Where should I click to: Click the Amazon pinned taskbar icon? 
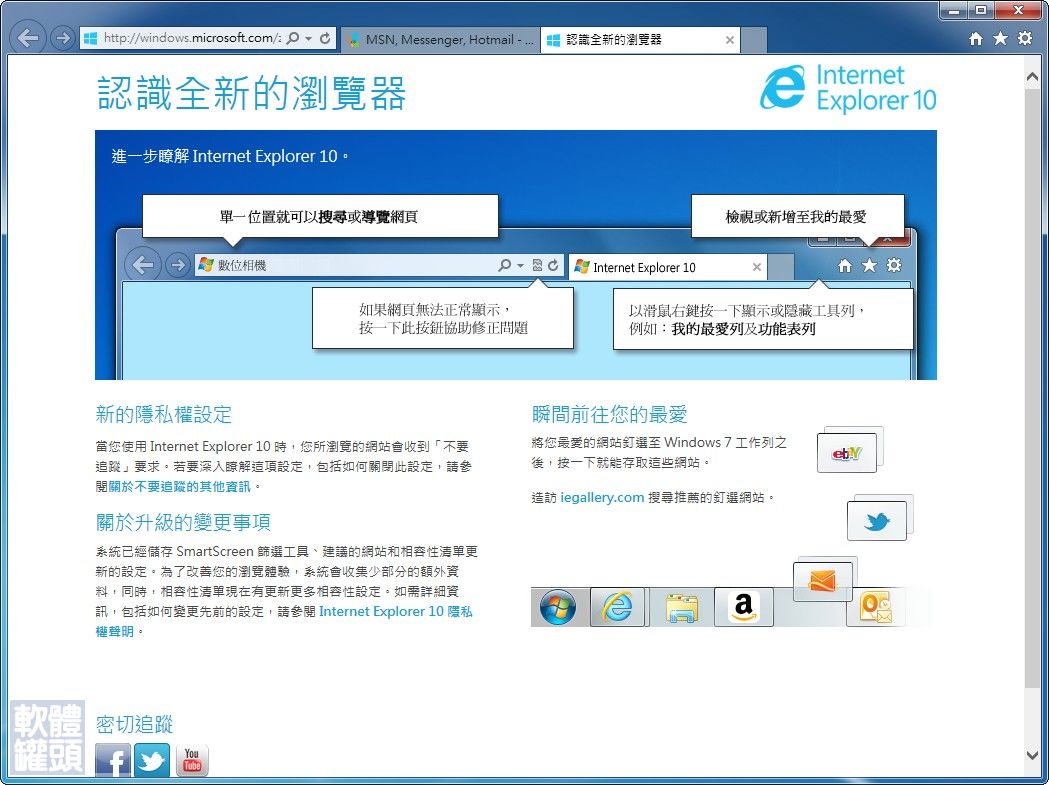point(743,607)
